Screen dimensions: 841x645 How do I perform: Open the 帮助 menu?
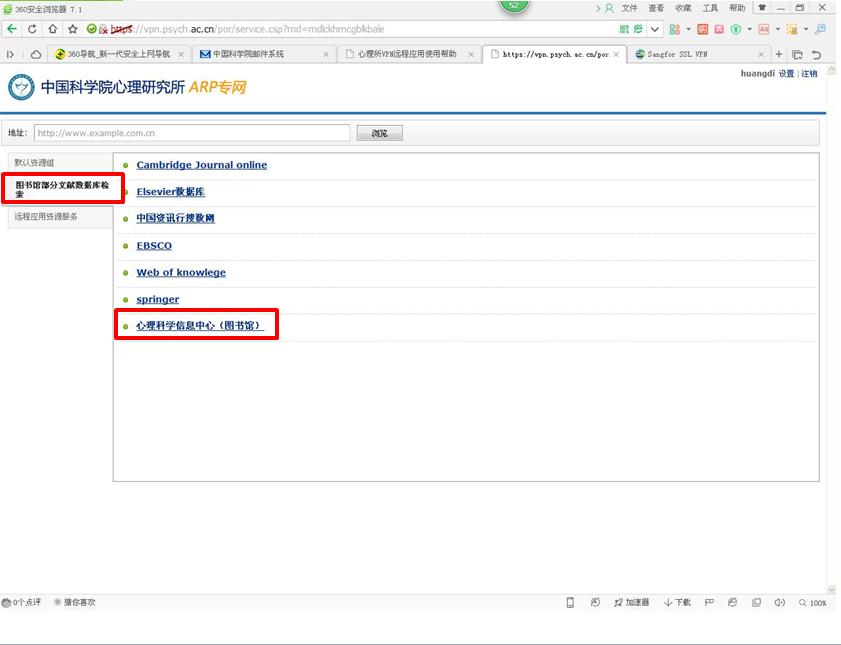coord(737,8)
